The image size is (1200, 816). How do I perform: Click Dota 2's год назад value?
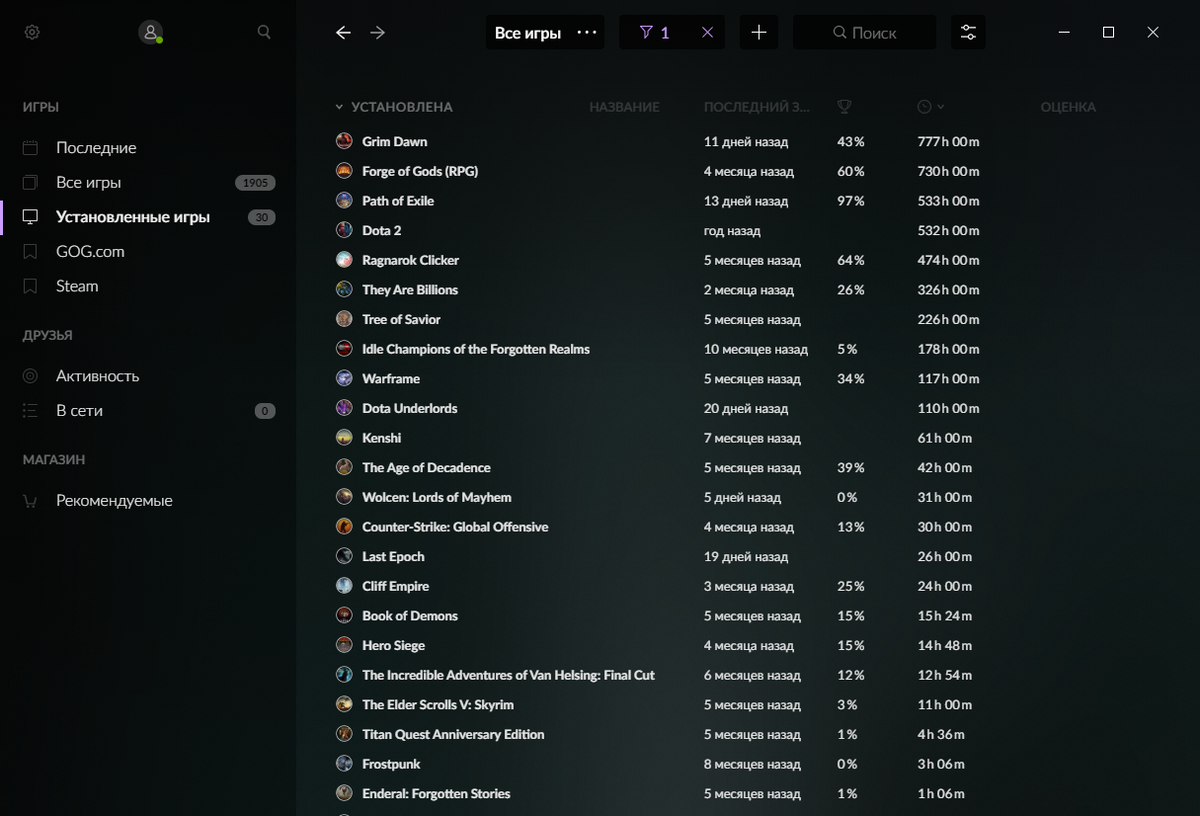732,231
